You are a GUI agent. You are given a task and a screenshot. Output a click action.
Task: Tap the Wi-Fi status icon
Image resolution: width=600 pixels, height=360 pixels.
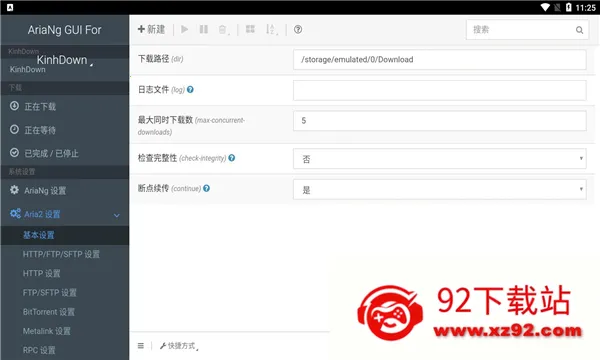pyautogui.click(x=545, y=7)
